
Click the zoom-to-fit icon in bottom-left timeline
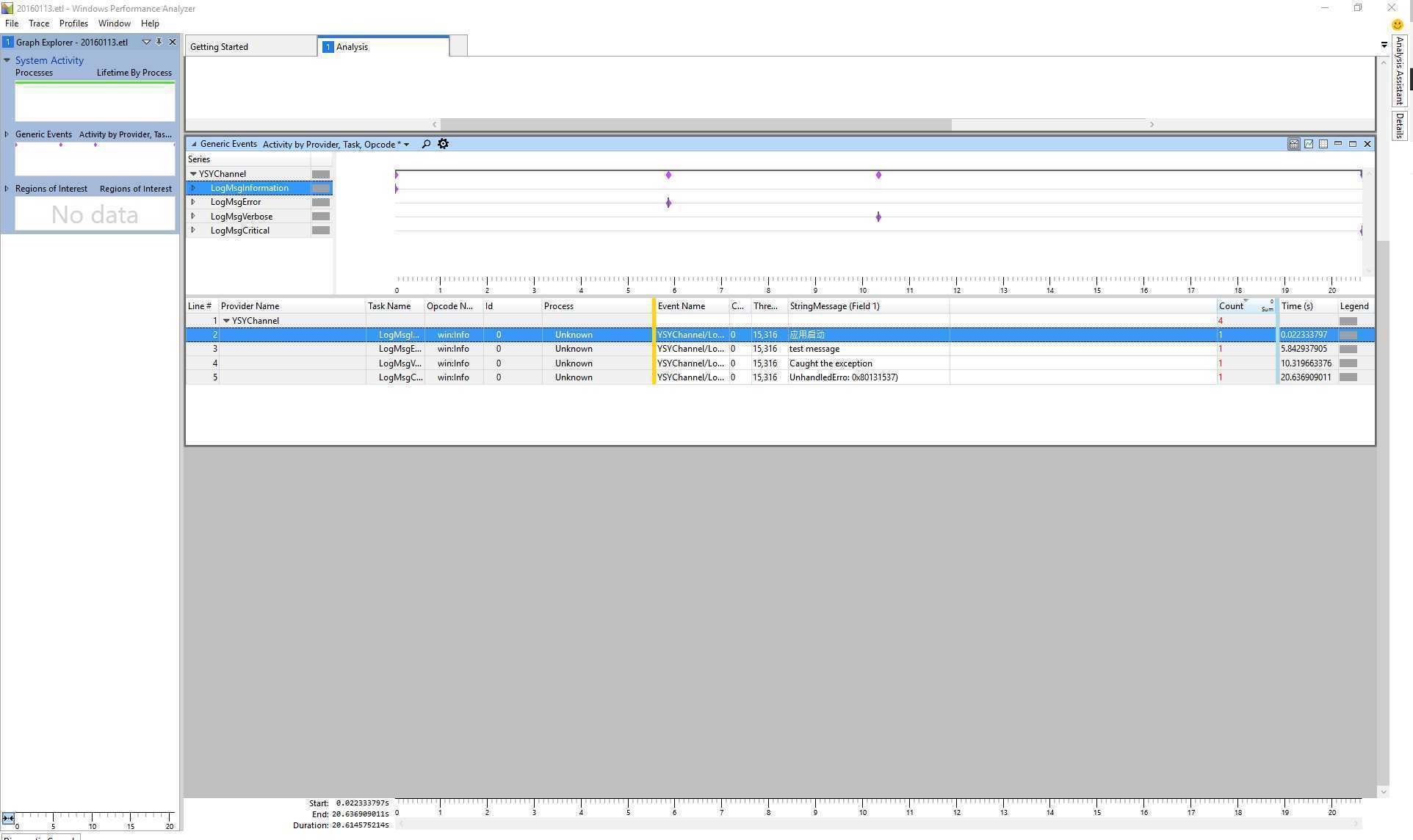8,818
